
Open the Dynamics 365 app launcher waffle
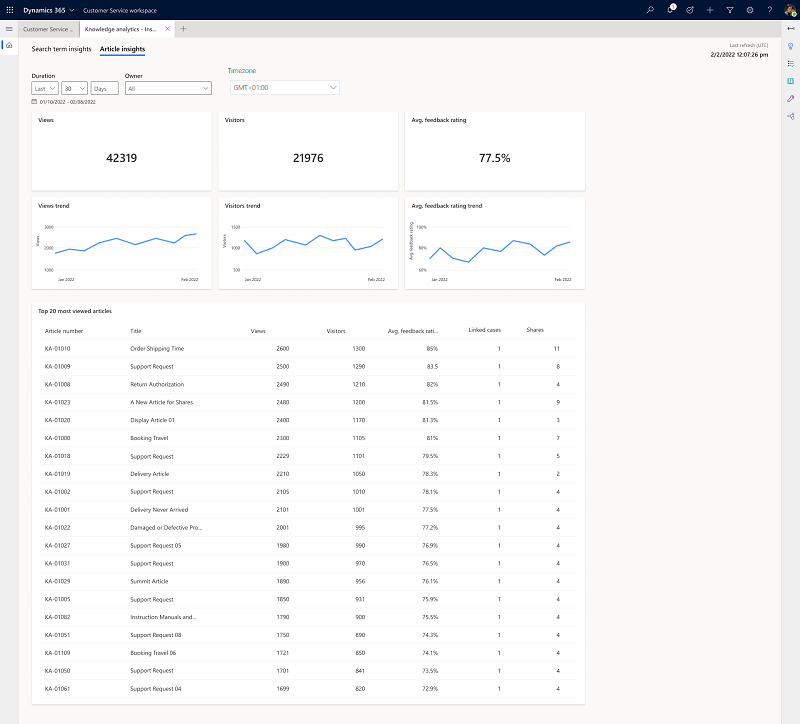[10, 10]
